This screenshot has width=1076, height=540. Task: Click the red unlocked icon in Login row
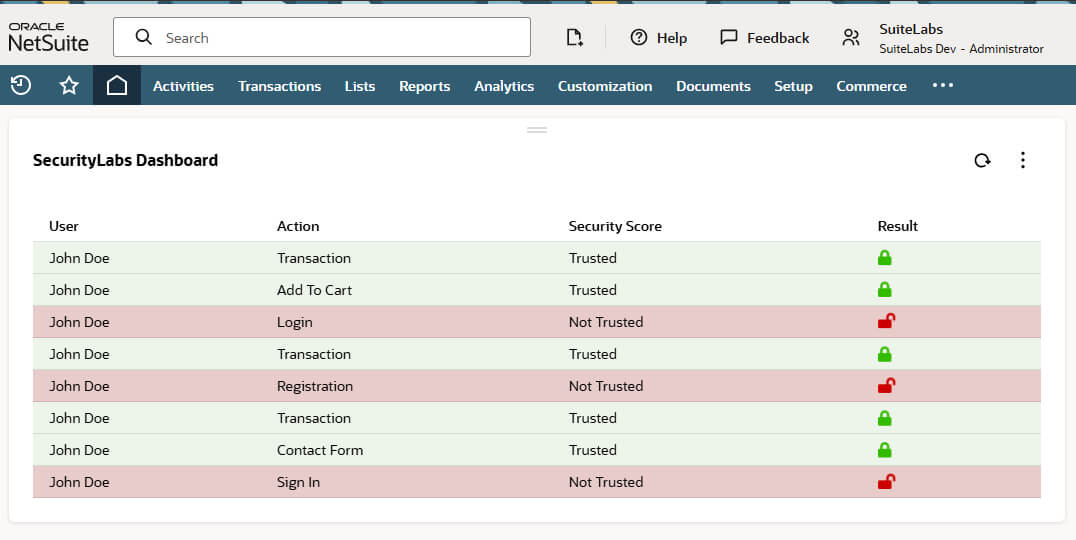click(885, 321)
